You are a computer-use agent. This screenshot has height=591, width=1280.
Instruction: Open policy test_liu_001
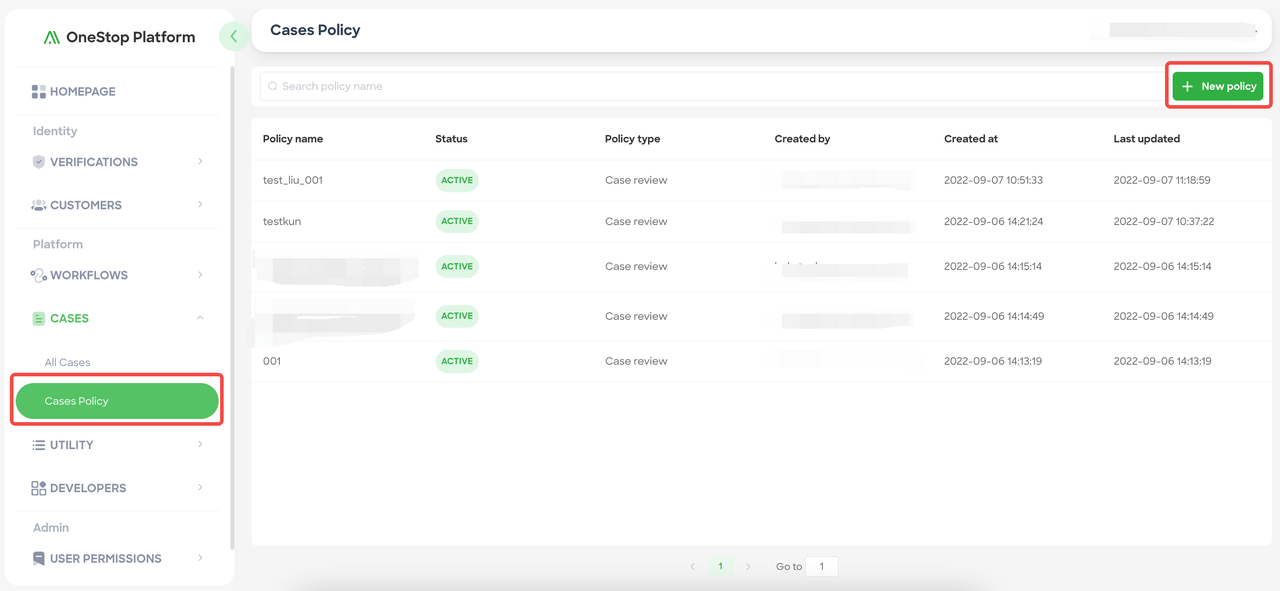pos(293,181)
